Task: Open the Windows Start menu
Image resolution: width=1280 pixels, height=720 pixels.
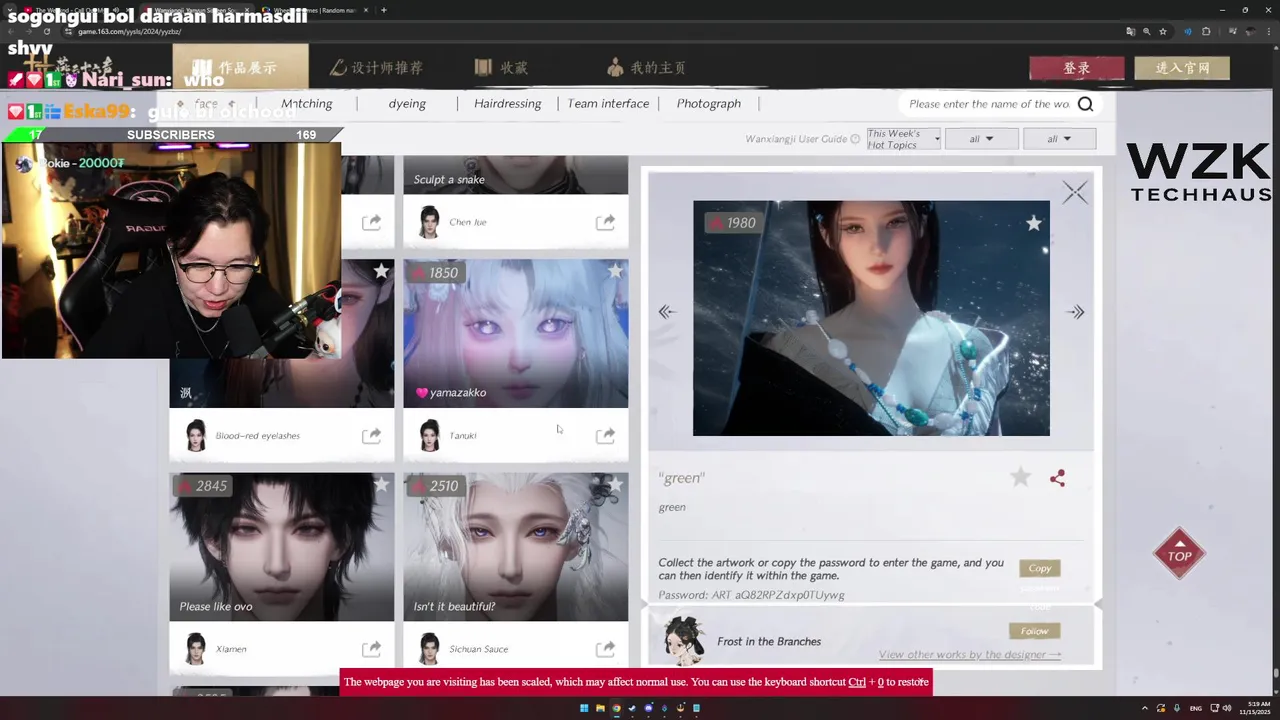Action: click(x=584, y=708)
